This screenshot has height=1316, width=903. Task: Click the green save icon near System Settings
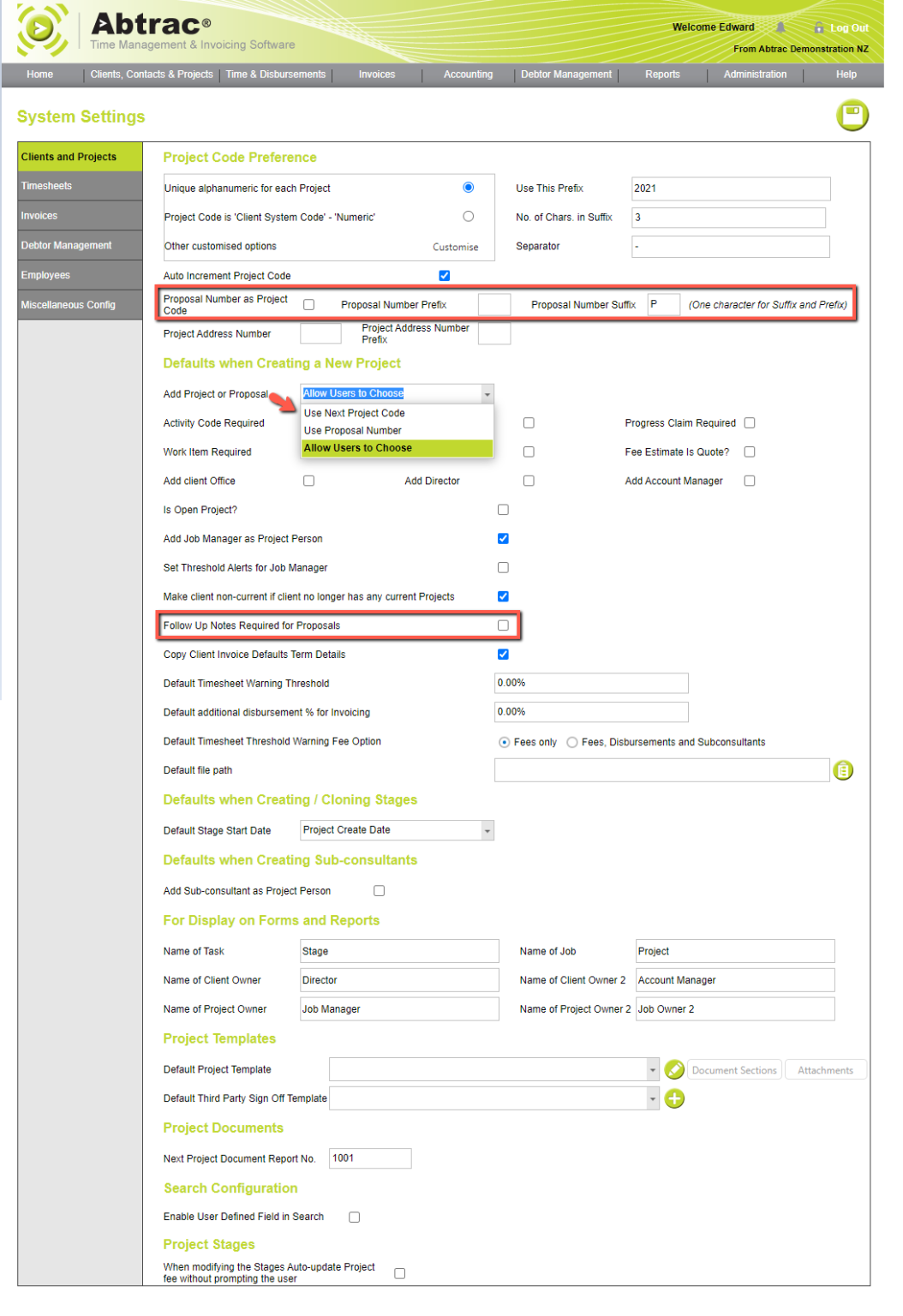[x=852, y=114]
